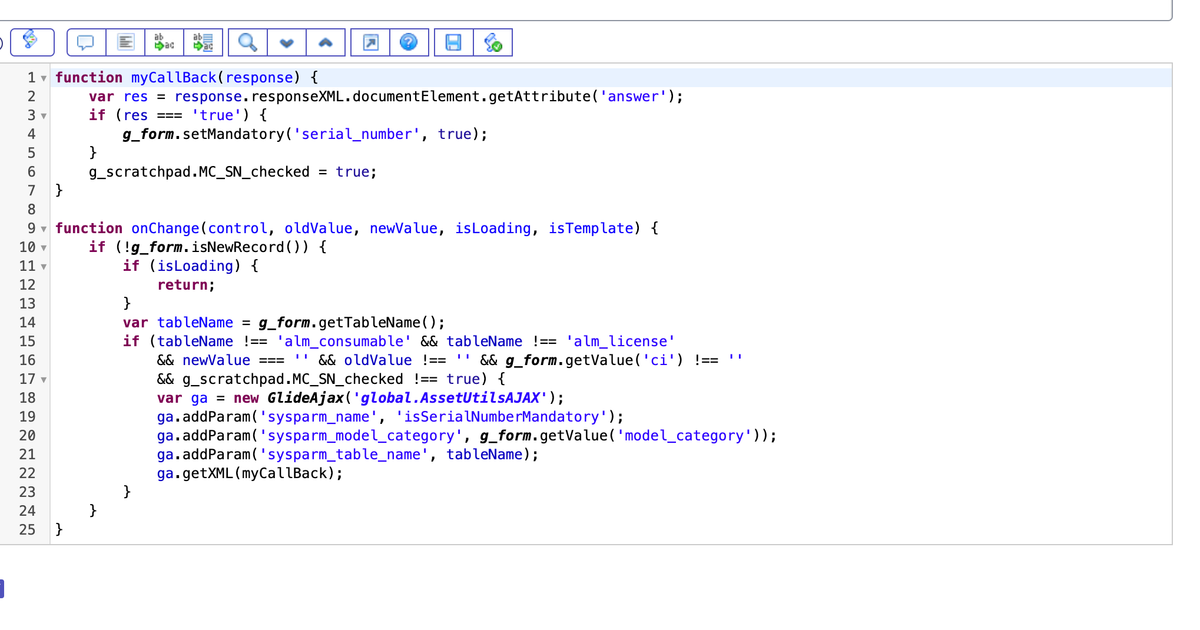Screen dimensions: 1200x630
Task: Open the replace all icon
Action: coord(204,43)
